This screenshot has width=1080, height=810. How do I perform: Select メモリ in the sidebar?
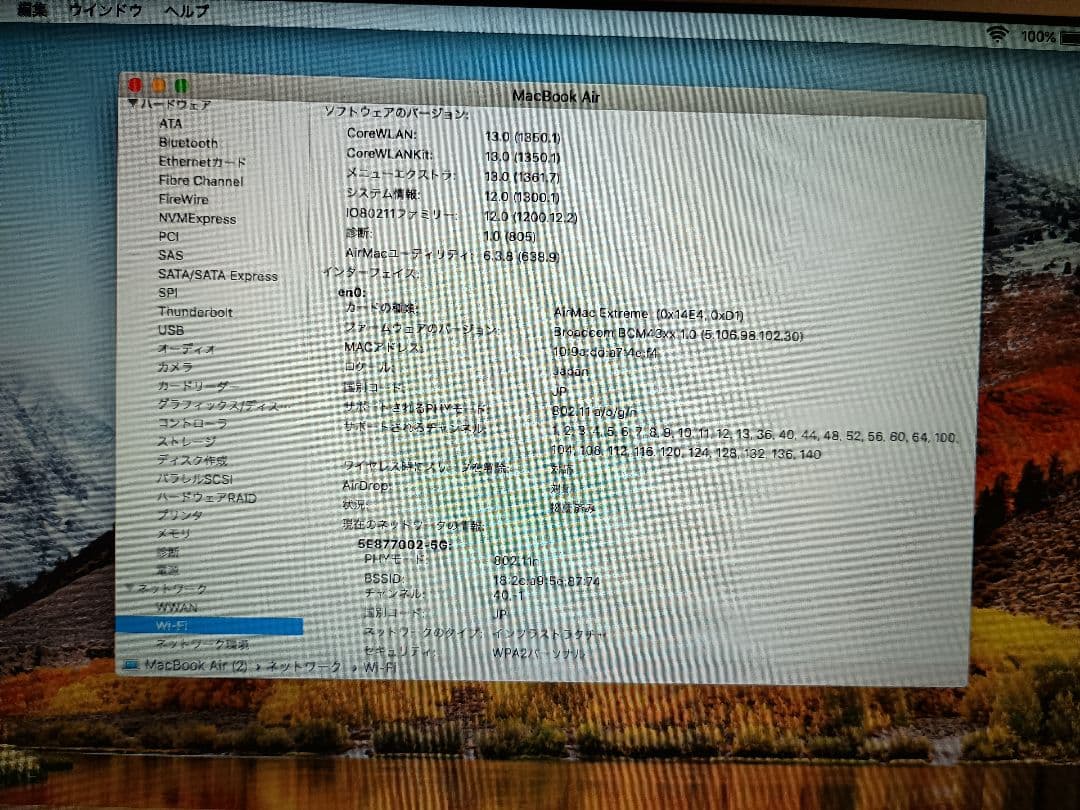(174, 534)
